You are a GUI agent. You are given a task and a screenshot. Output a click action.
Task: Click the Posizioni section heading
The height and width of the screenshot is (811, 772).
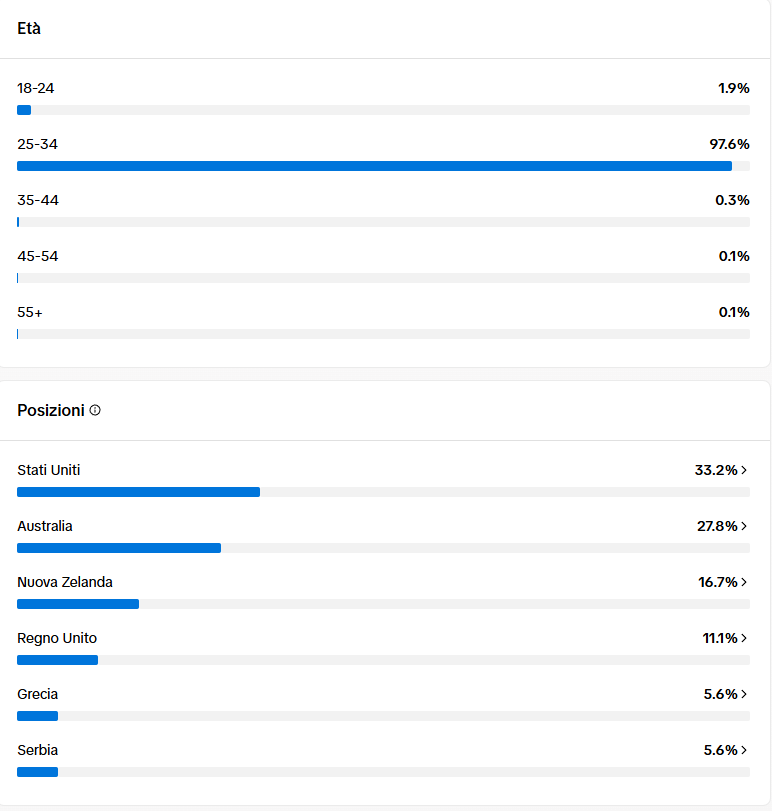(x=50, y=410)
